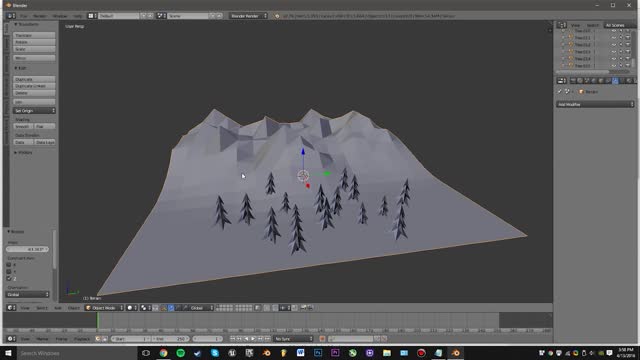The height and width of the screenshot is (360, 640).
Task: Click the Delete button in Edit panel
Action: (x=34, y=93)
